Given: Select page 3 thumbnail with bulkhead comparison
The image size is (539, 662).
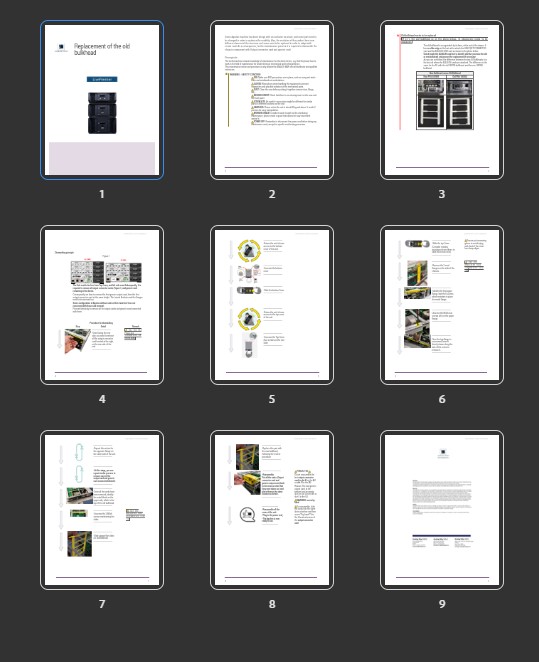Looking at the screenshot, I should pos(442,100).
